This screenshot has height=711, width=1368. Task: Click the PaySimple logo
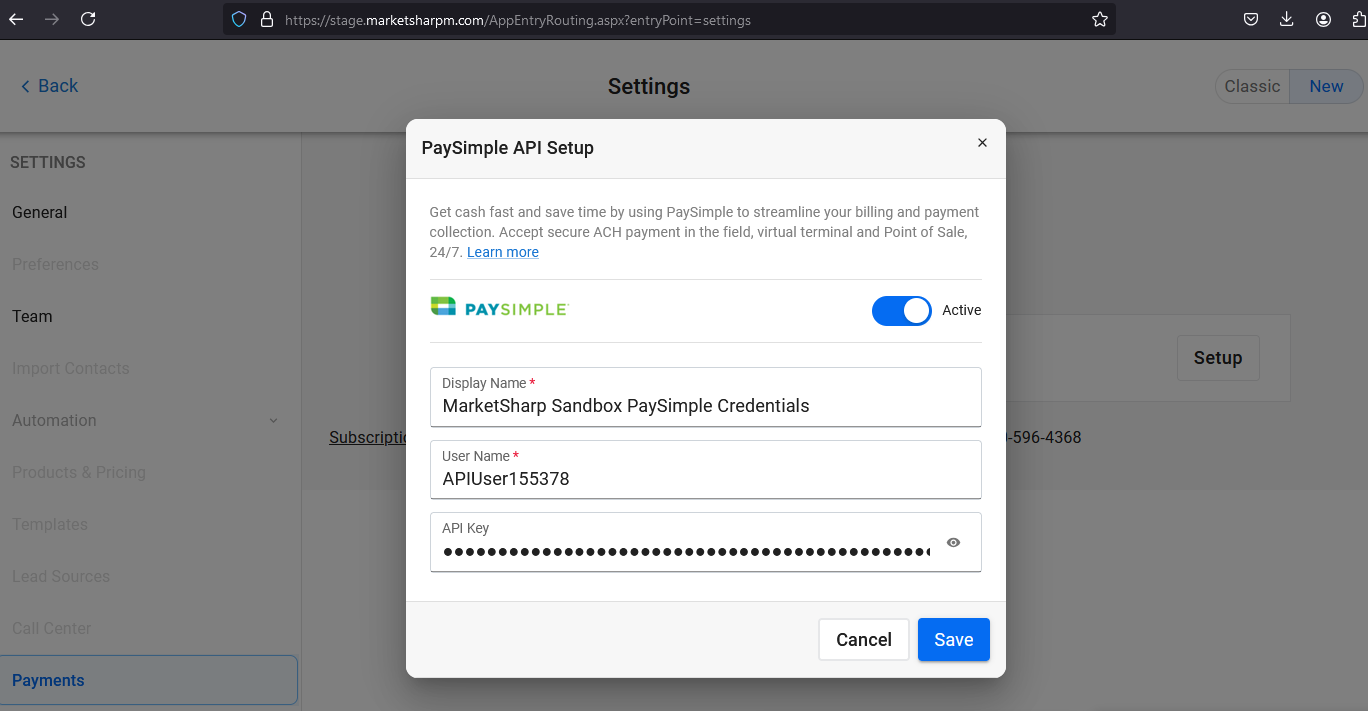(500, 307)
